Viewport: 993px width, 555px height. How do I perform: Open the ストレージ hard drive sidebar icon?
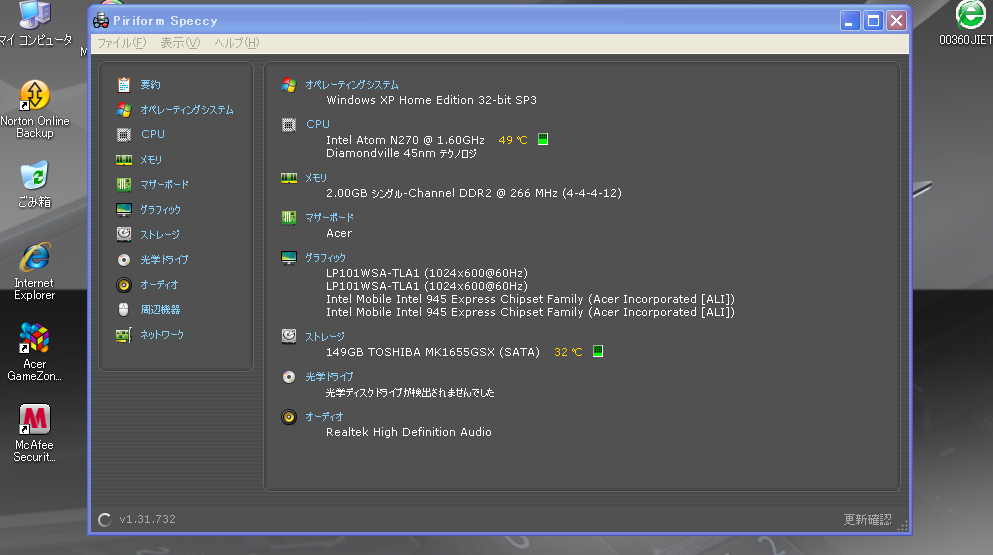(x=123, y=234)
